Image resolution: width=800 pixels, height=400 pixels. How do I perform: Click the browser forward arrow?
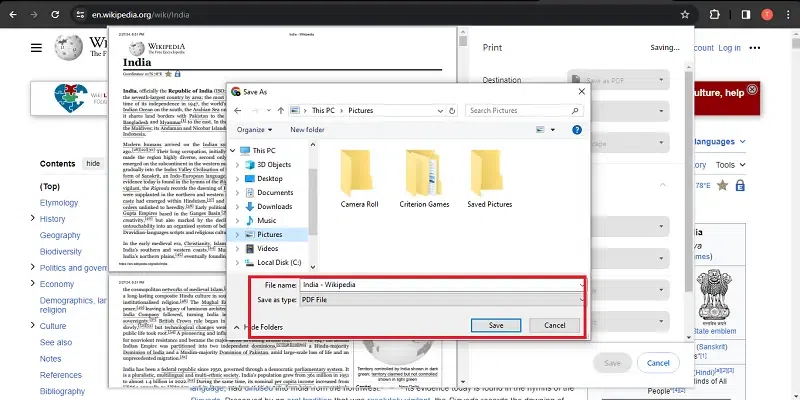[34, 15]
